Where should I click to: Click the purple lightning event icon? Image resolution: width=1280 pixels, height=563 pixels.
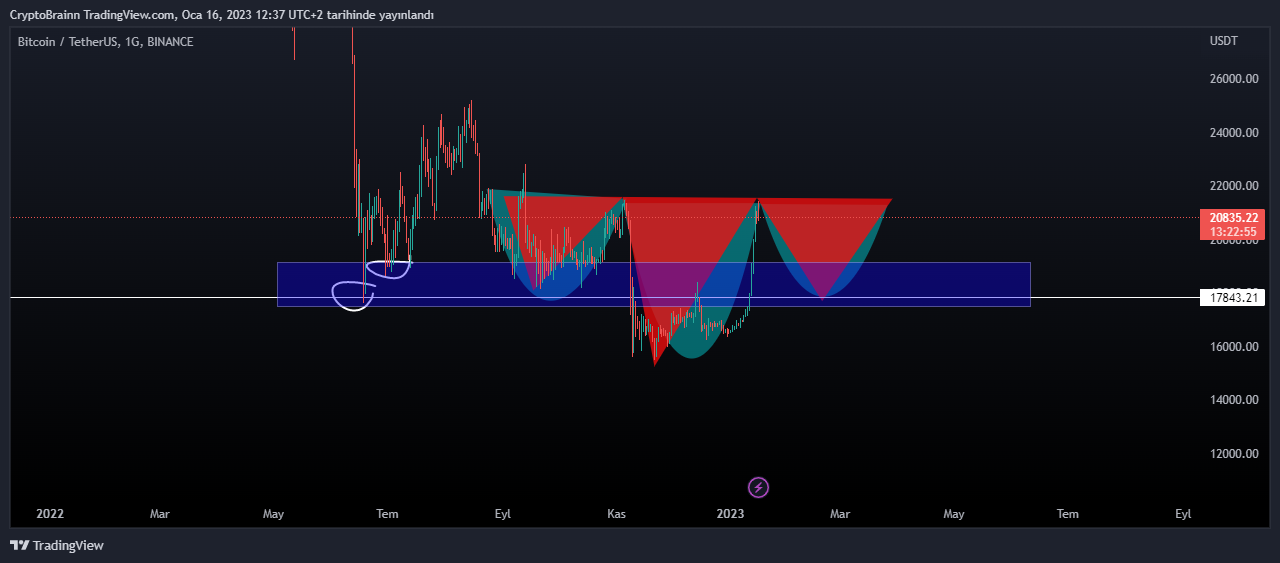pyautogui.click(x=759, y=488)
